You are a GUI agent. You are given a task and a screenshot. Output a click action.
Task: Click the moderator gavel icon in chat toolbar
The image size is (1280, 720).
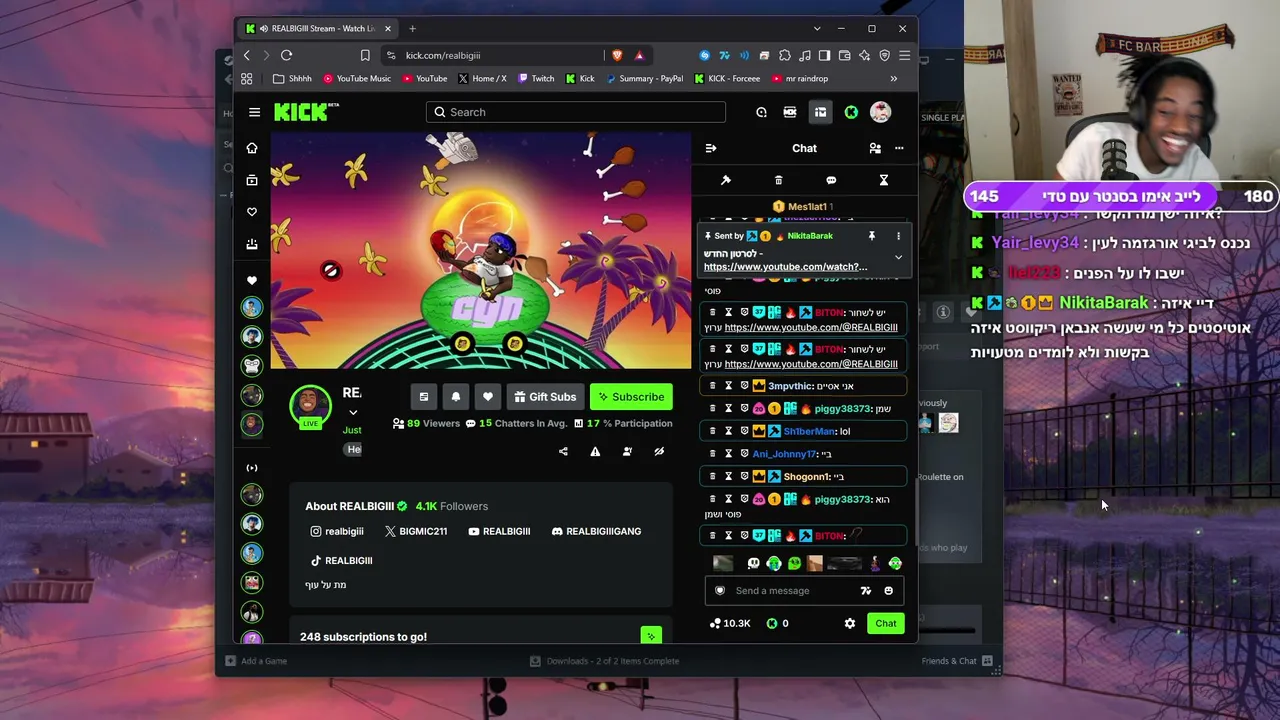[x=726, y=180]
